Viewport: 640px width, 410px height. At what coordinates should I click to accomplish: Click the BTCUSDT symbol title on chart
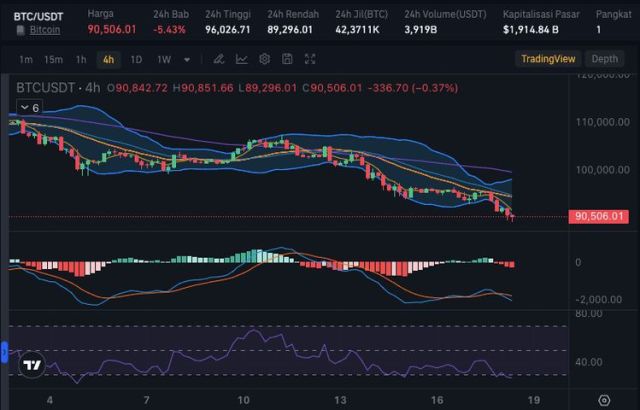46,88
